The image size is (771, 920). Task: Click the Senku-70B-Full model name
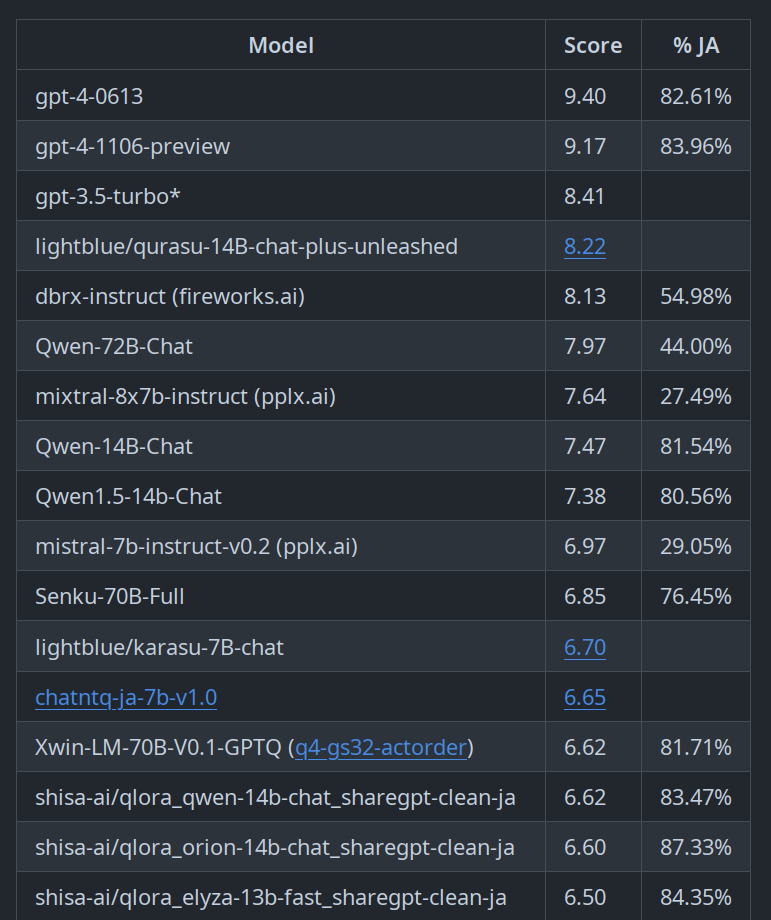(x=110, y=596)
